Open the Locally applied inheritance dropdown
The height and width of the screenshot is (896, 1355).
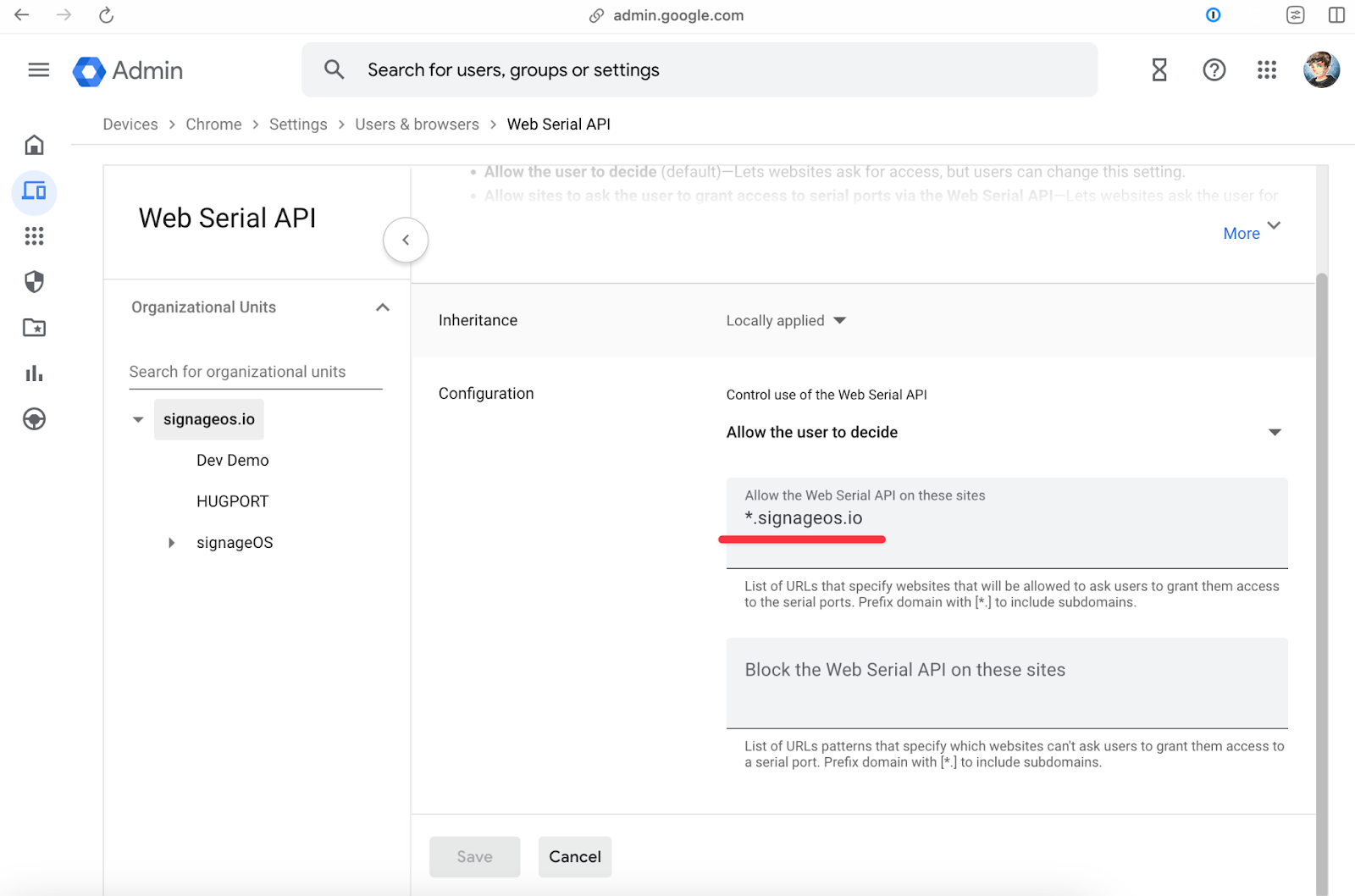[x=785, y=321]
